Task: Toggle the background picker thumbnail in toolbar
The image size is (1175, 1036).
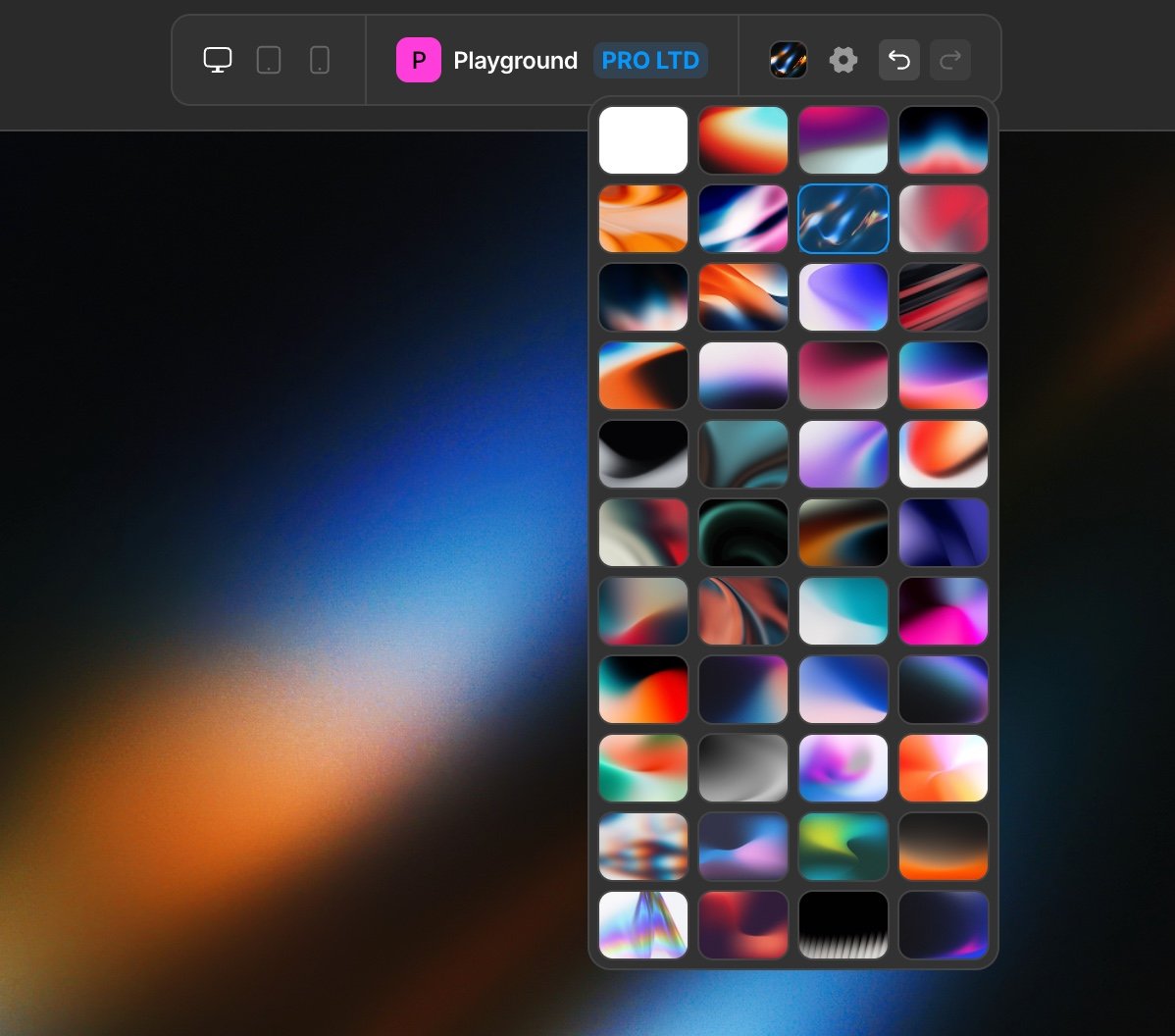Action: [x=789, y=60]
